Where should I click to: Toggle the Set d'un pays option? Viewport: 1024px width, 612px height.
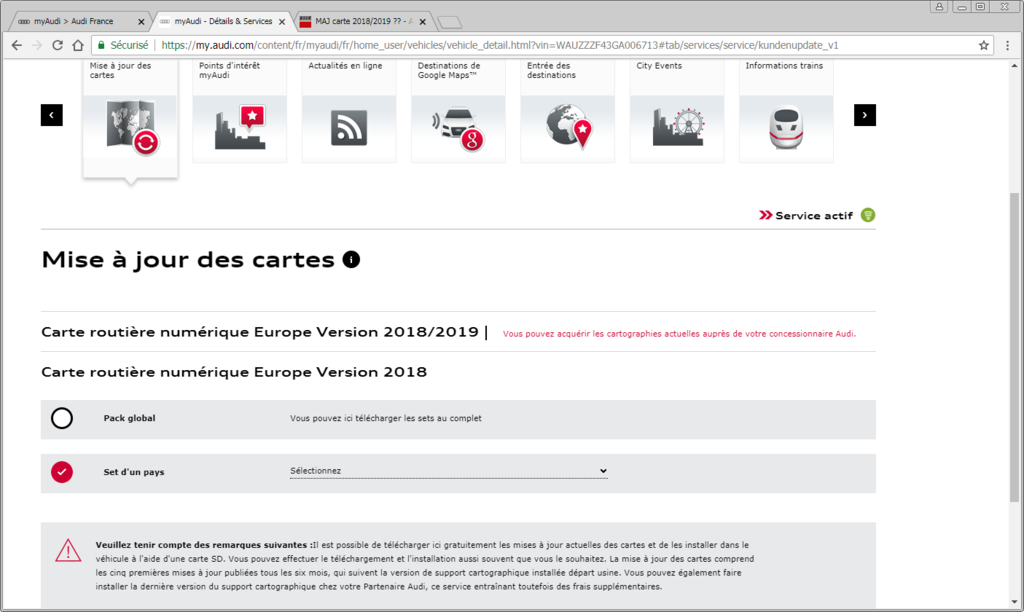pyautogui.click(x=62, y=472)
